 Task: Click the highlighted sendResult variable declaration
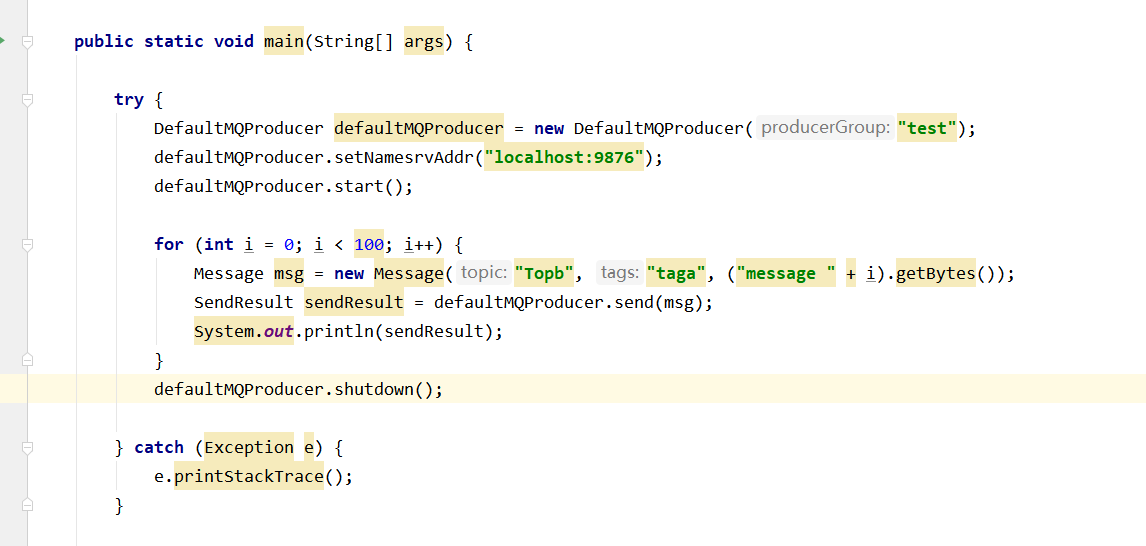point(354,303)
